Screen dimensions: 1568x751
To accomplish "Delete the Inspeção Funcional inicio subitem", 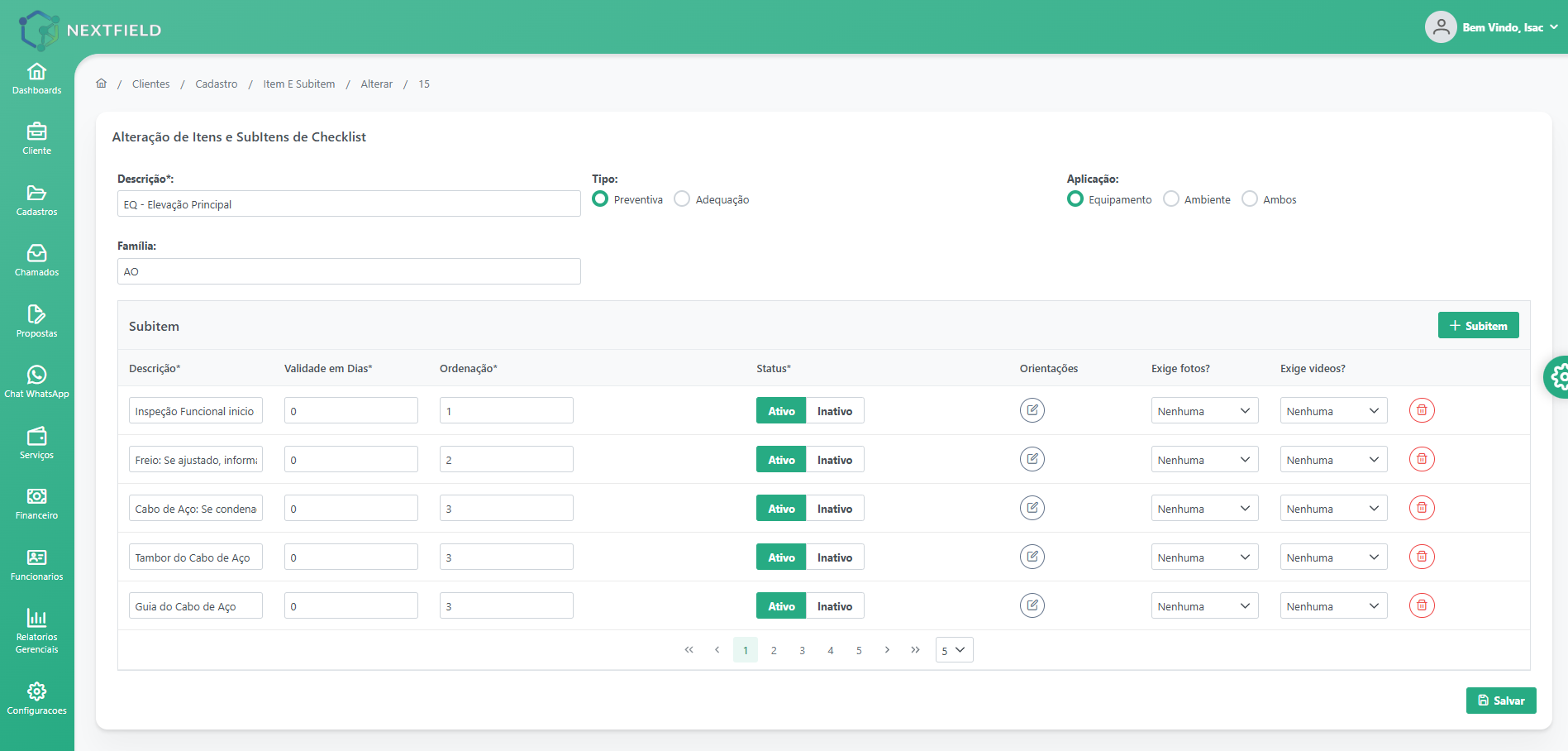I will pos(1422,410).
